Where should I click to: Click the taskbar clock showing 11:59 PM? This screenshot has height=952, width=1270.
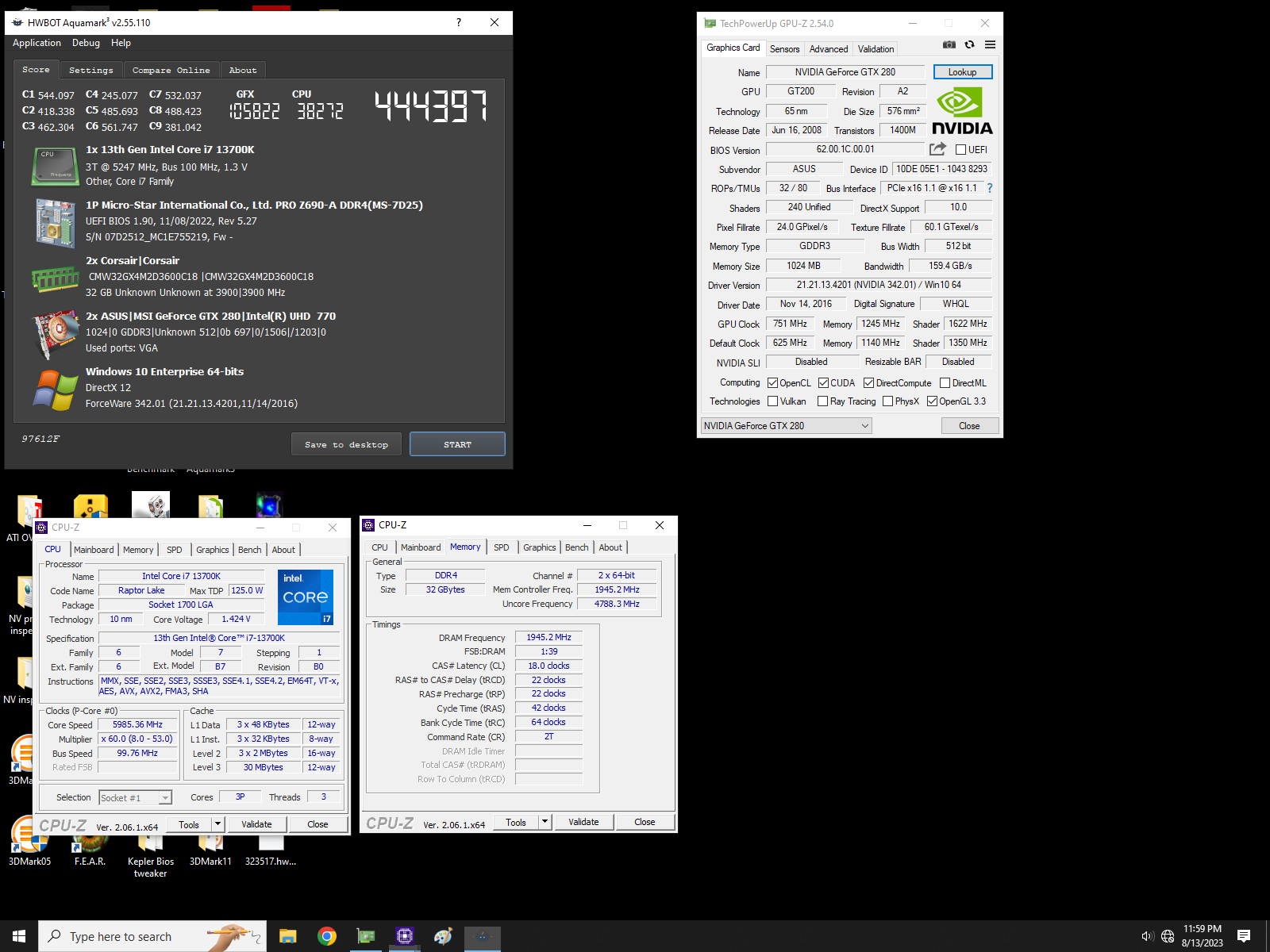1202,936
